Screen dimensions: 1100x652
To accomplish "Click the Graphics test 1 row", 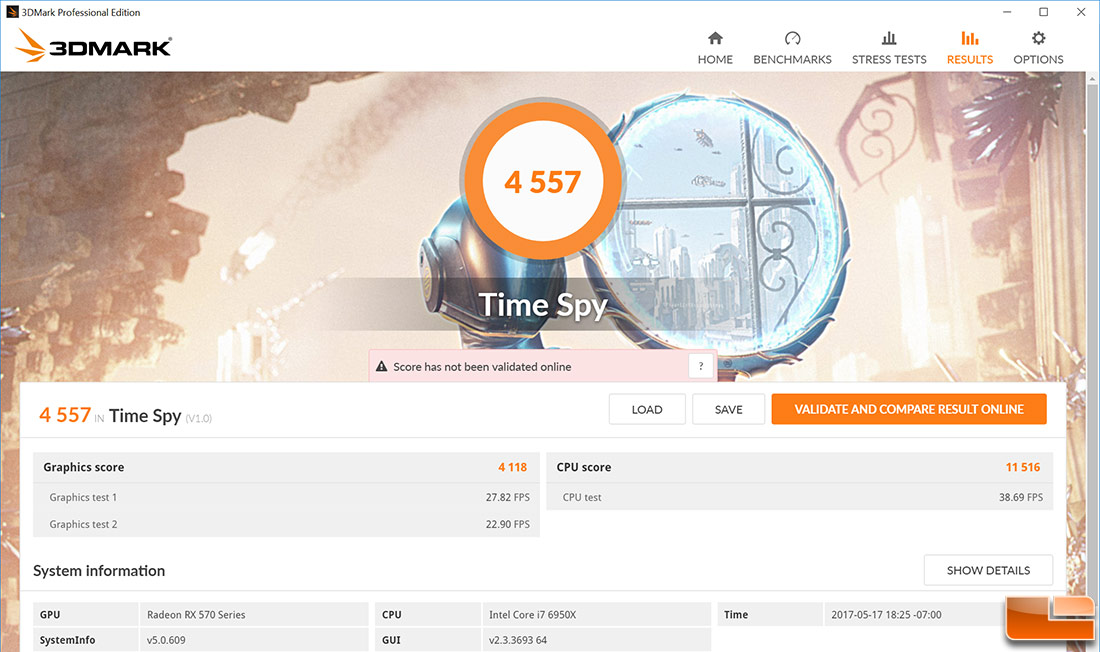I will pos(286,497).
